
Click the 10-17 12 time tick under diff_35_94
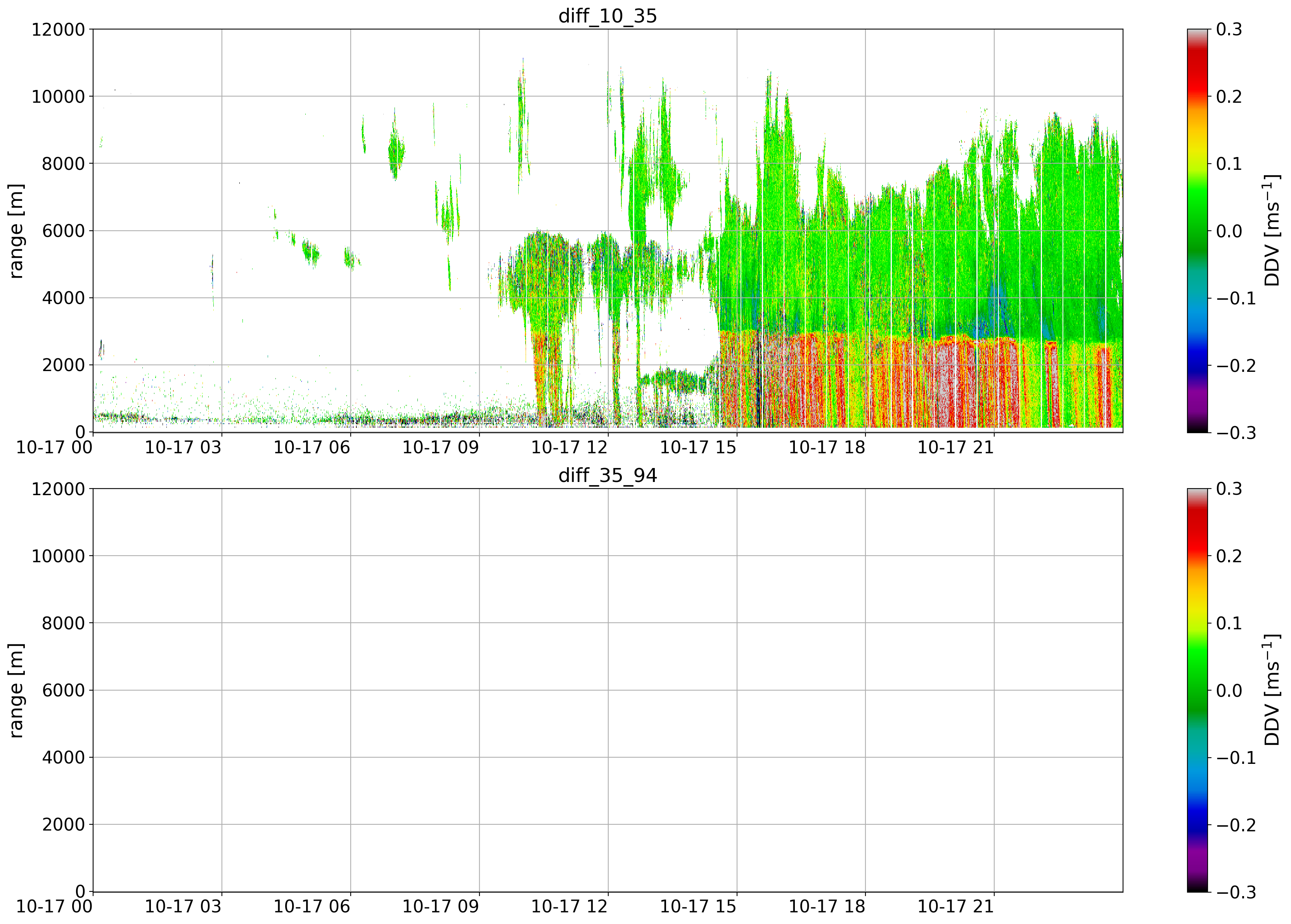pyautogui.click(x=569, y=907)
